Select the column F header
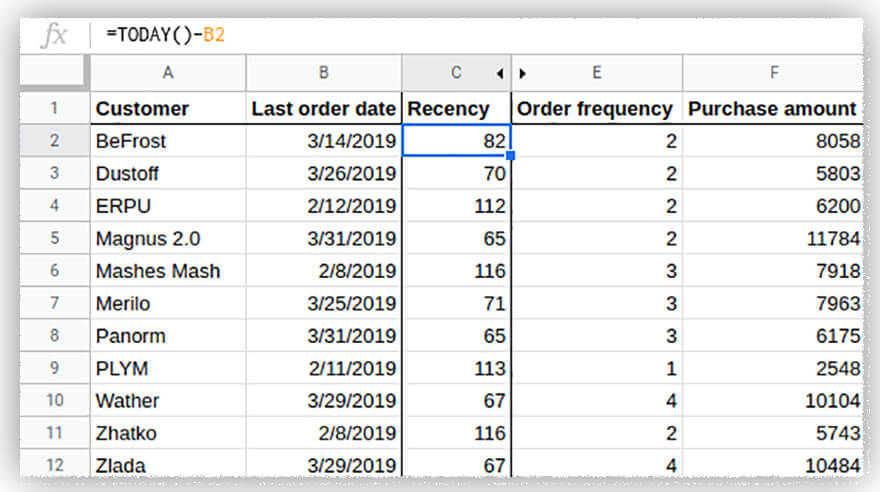Screen dimensions: 880x492 click(x=772, y=73)
